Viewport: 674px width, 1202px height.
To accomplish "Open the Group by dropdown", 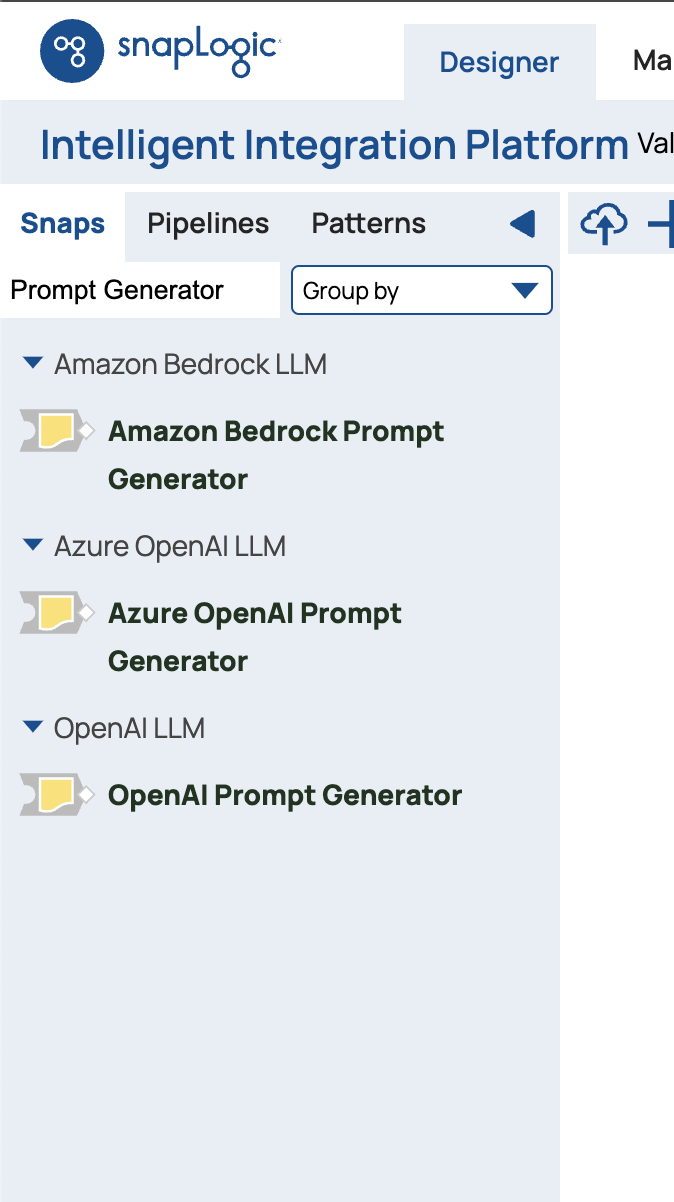I will coord(421,290).
